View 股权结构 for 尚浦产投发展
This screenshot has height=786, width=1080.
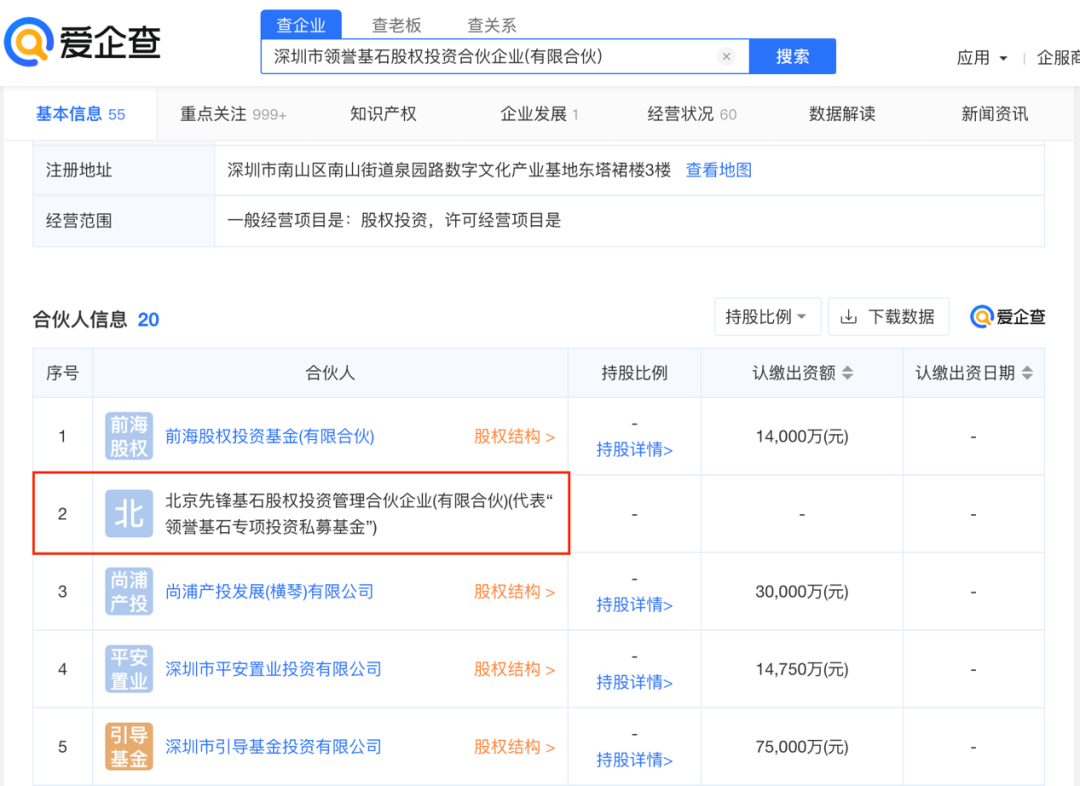[514, 592]
